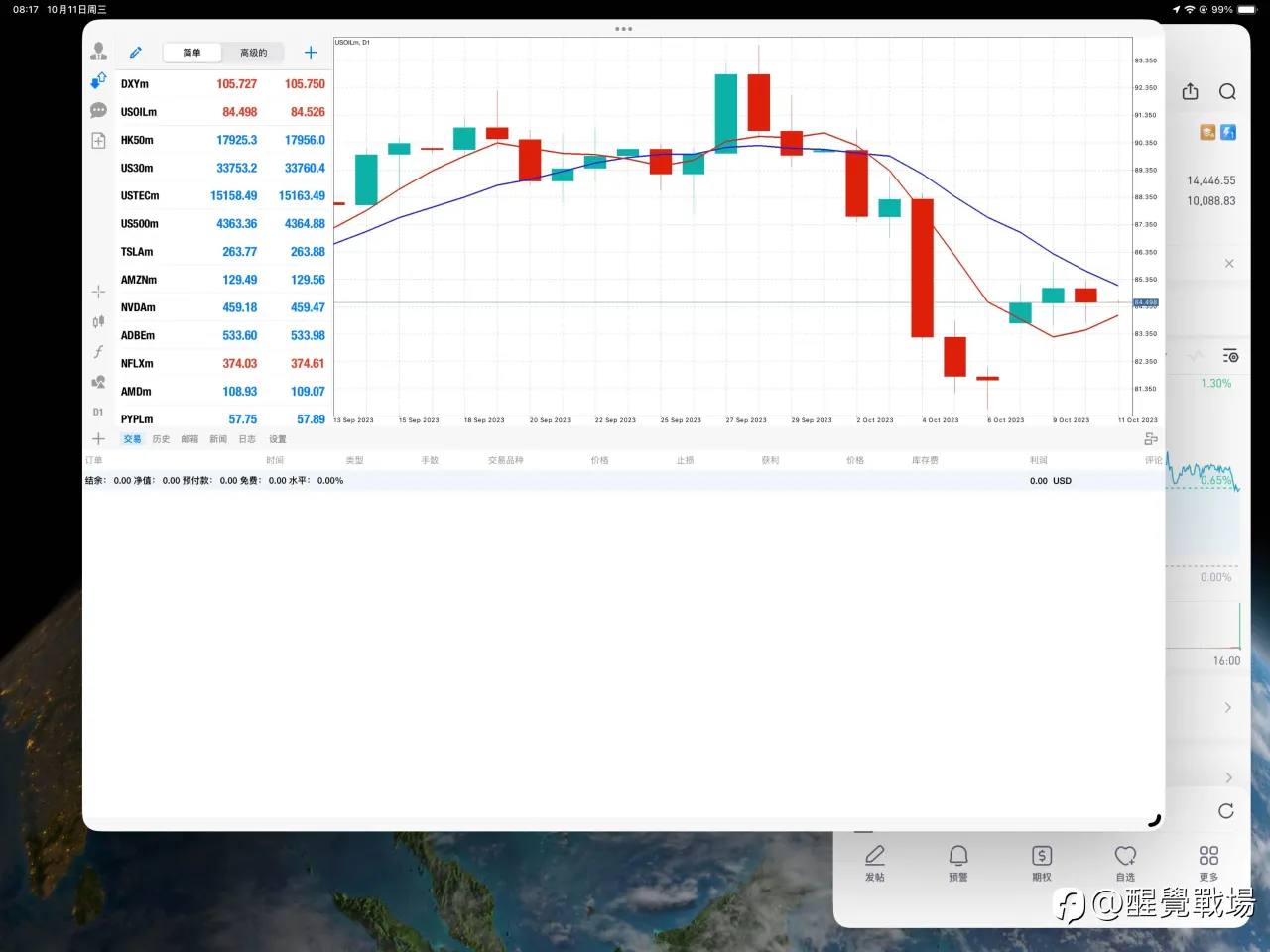Open the candlestick chart type icon
The width and height of the screenshot is (1270, 952).
tap(98, 321)
